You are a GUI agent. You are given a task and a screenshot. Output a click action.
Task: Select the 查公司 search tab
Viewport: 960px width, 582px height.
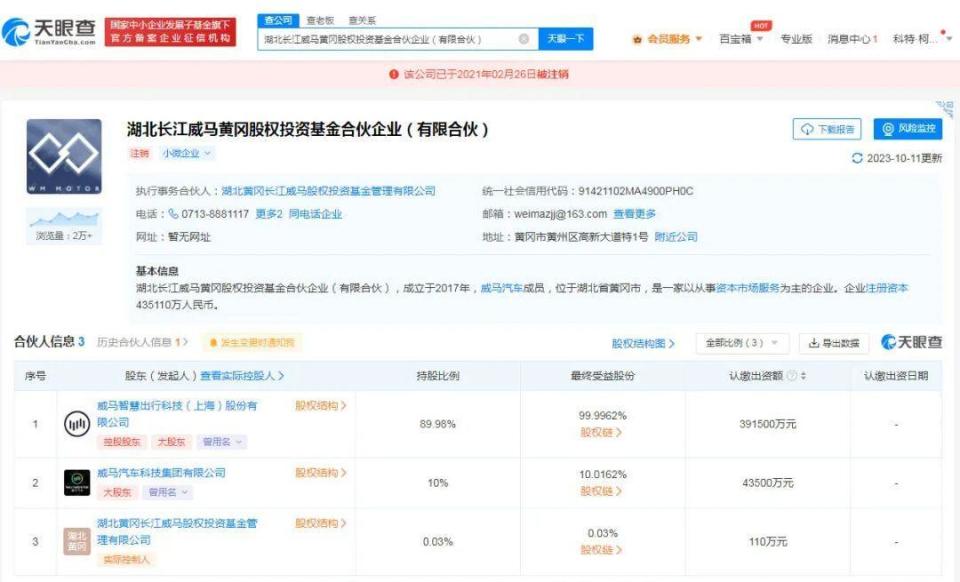pos(278,20)
